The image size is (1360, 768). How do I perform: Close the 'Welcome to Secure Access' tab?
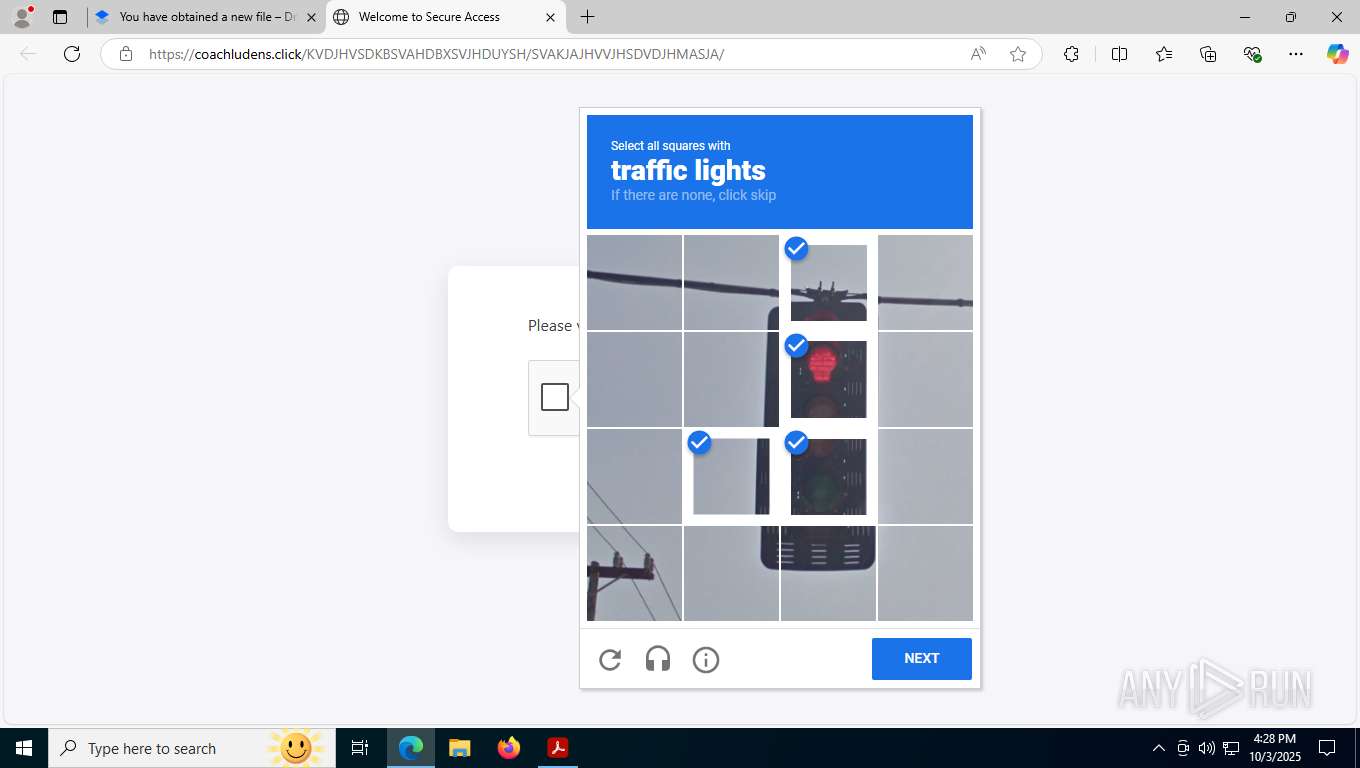pyautogui.click(x=550, y=17)
